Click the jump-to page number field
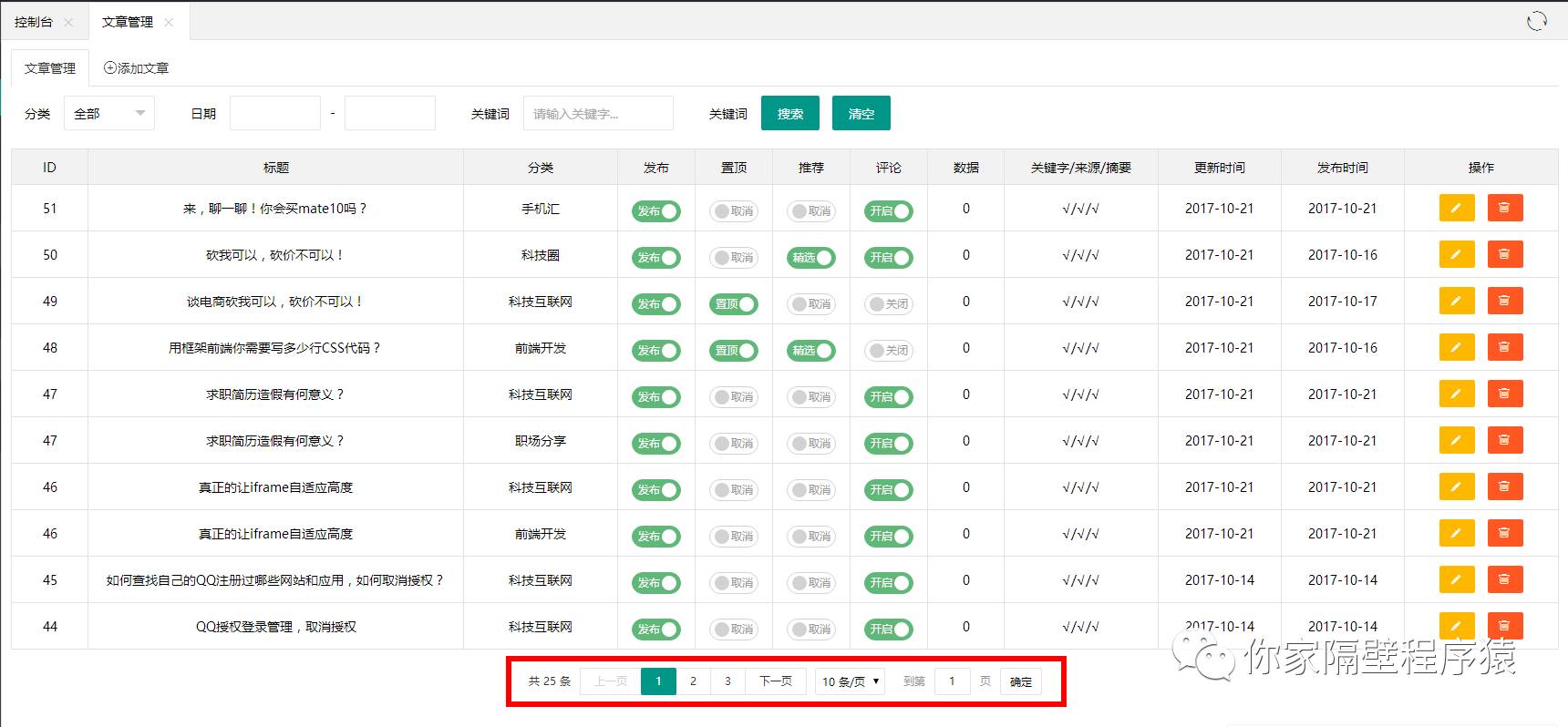The width and height of the screenshot is (1568, 727). pyautogui.click(x=953, y=681)
